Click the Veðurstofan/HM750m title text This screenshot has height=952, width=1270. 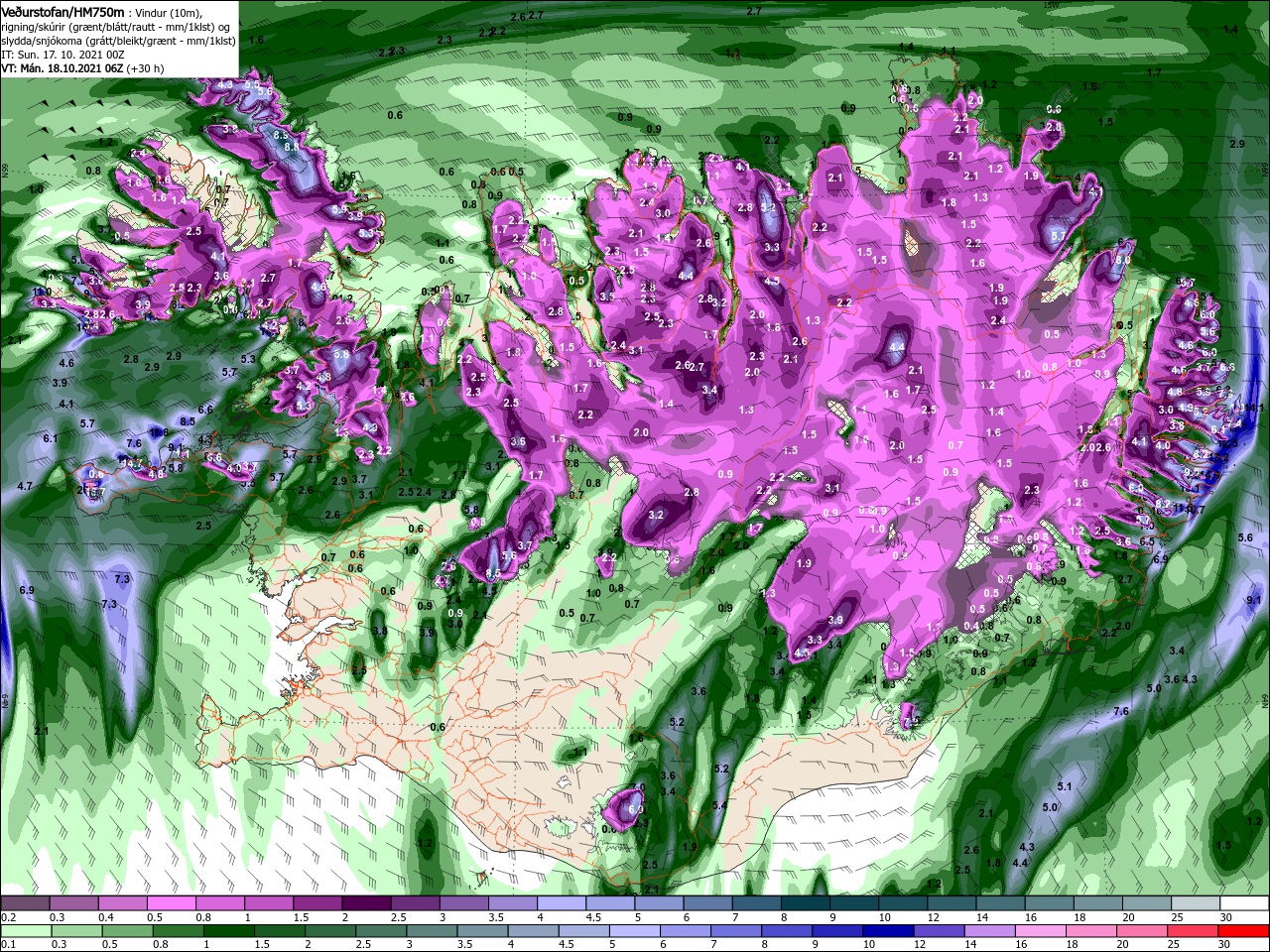tap(63, 11)
